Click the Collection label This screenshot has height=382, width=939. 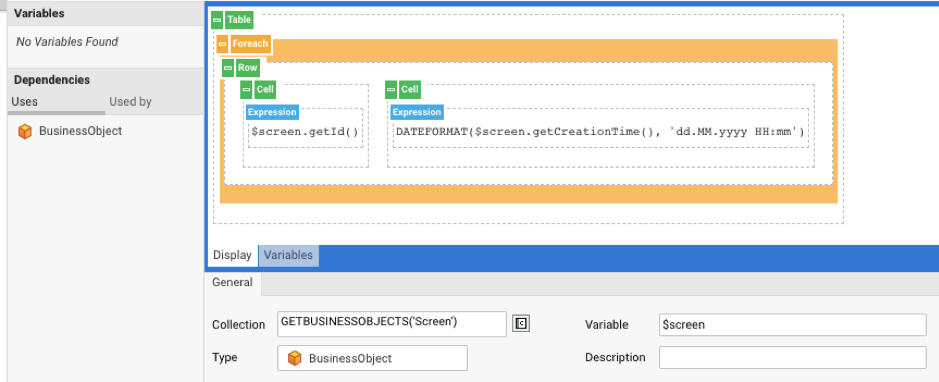pyautogui.click(x=238, y=325)
